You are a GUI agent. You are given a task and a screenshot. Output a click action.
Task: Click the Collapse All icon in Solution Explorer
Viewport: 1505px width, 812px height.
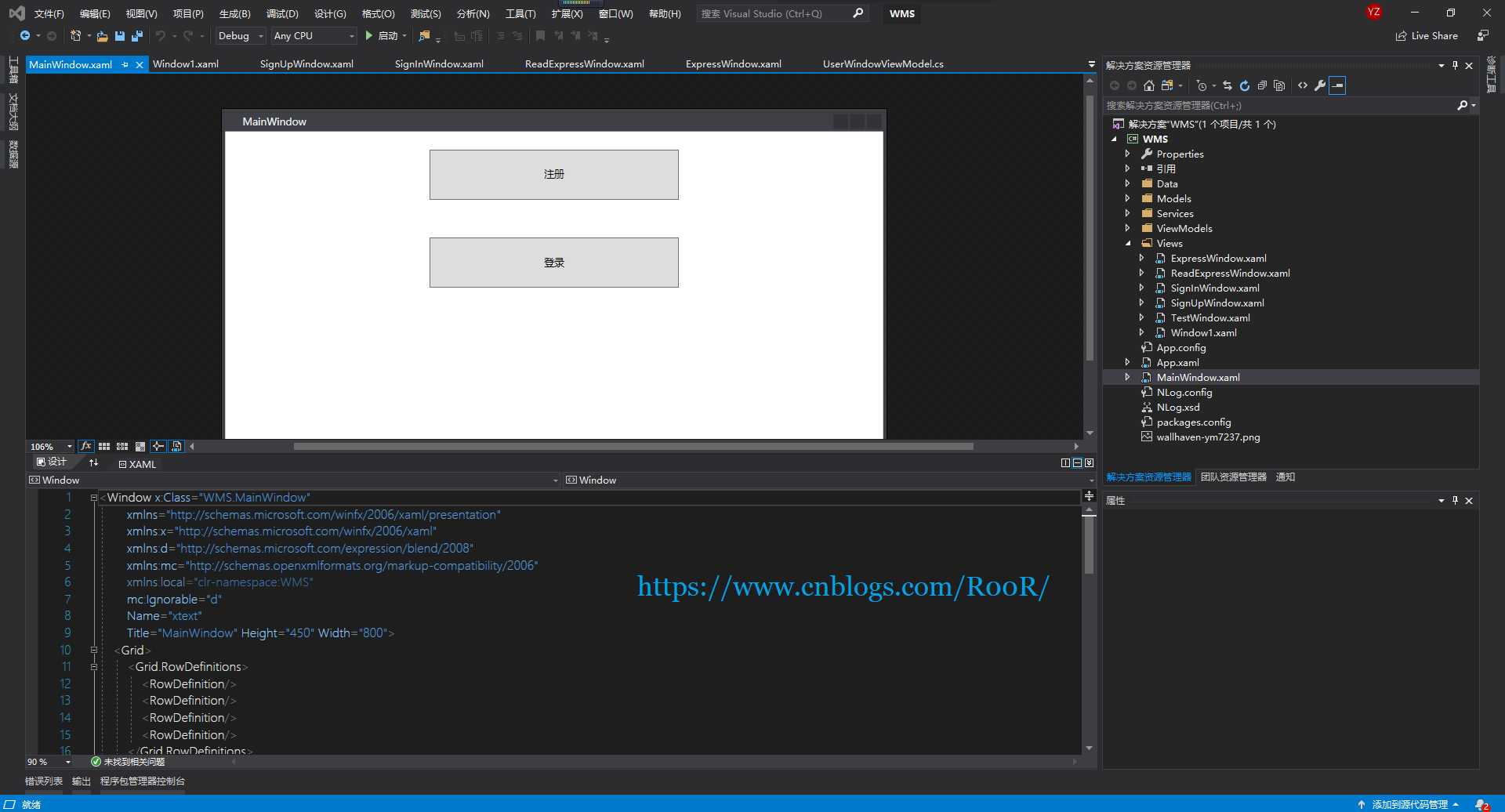(1262, 85)
